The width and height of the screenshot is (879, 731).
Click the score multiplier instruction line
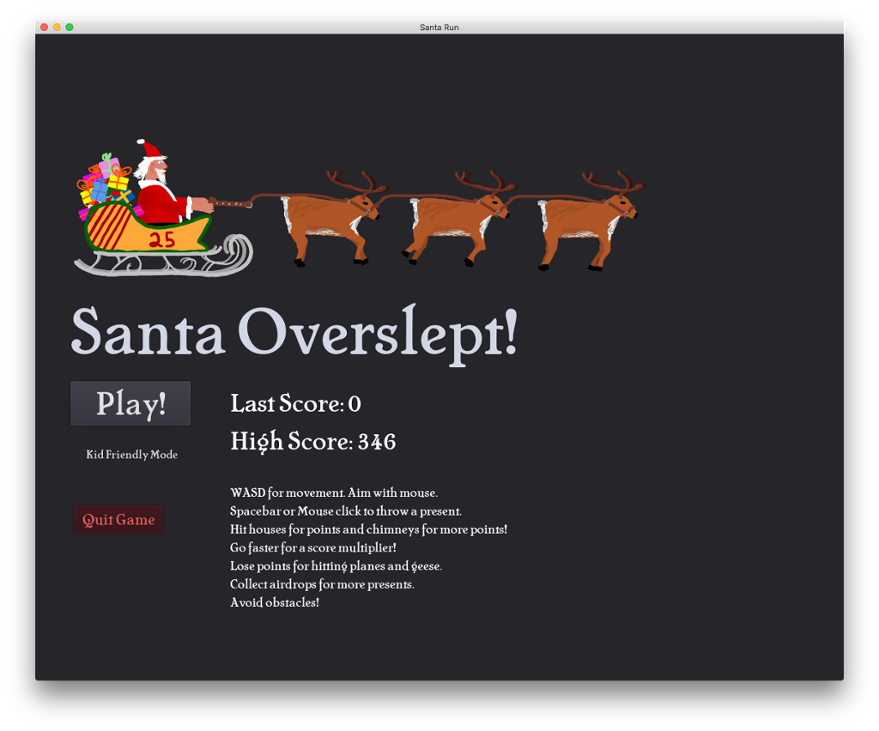coord(312,548)
